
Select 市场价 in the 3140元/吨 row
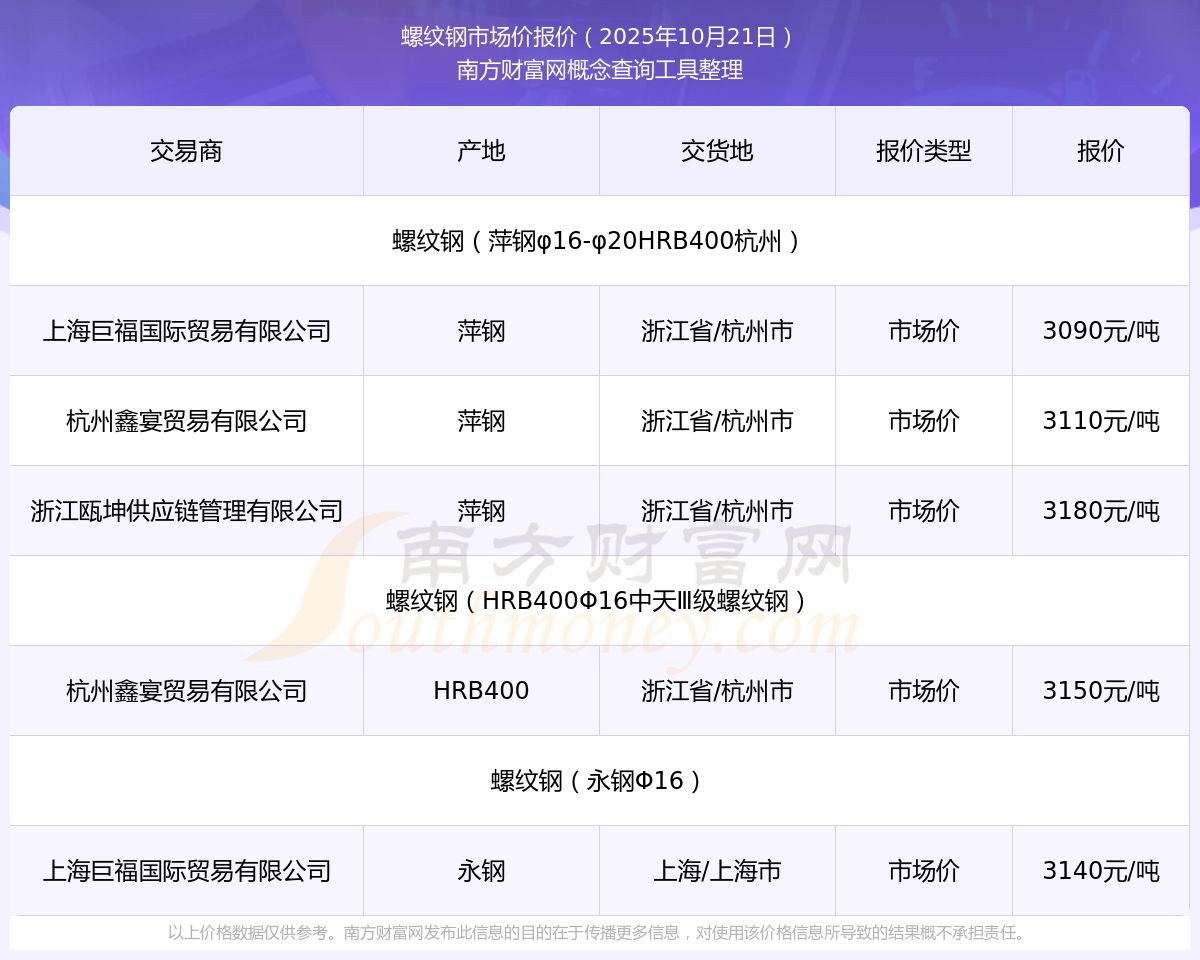click(x=924, y=871)
